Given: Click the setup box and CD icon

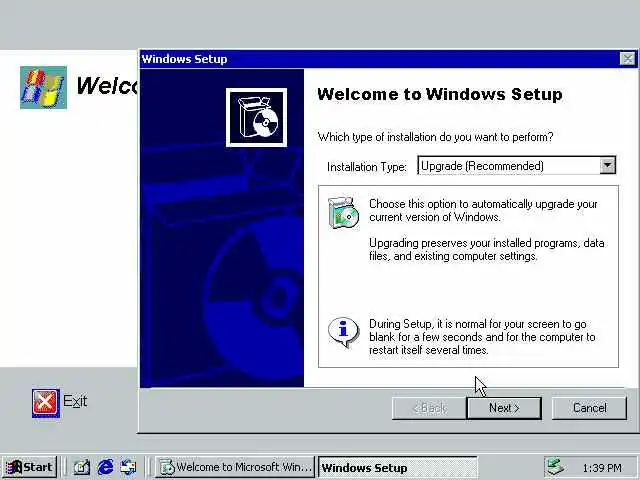Looking at the screenshot, I should [256, 118].
